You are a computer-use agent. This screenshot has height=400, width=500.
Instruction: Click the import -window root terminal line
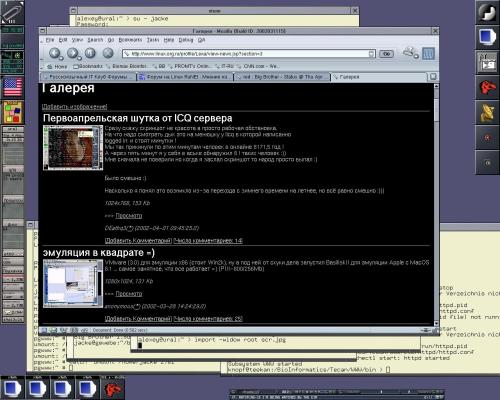(x=212, y=340)
